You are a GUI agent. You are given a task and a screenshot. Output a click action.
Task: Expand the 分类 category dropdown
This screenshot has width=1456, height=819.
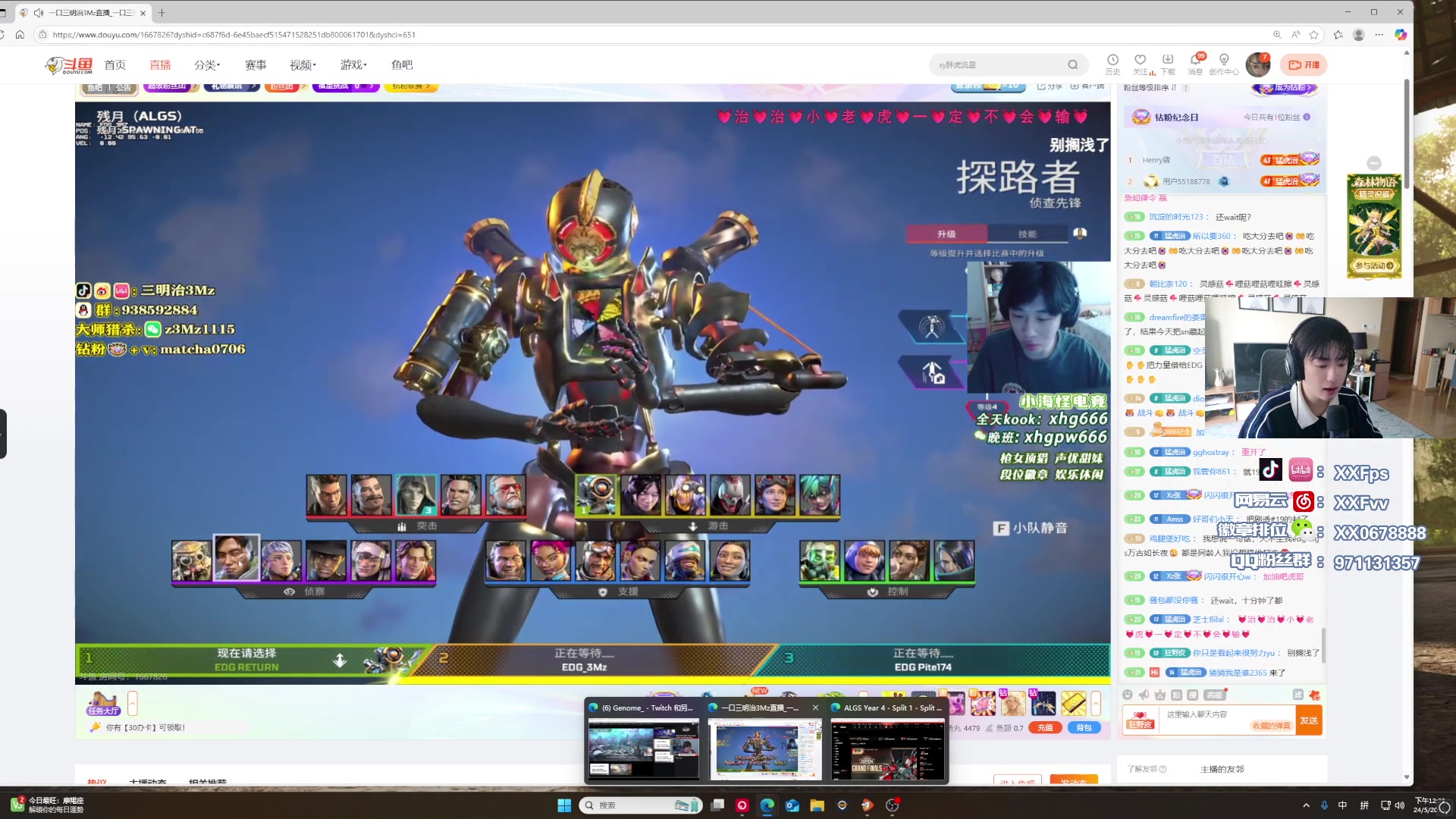pos(207,65)
